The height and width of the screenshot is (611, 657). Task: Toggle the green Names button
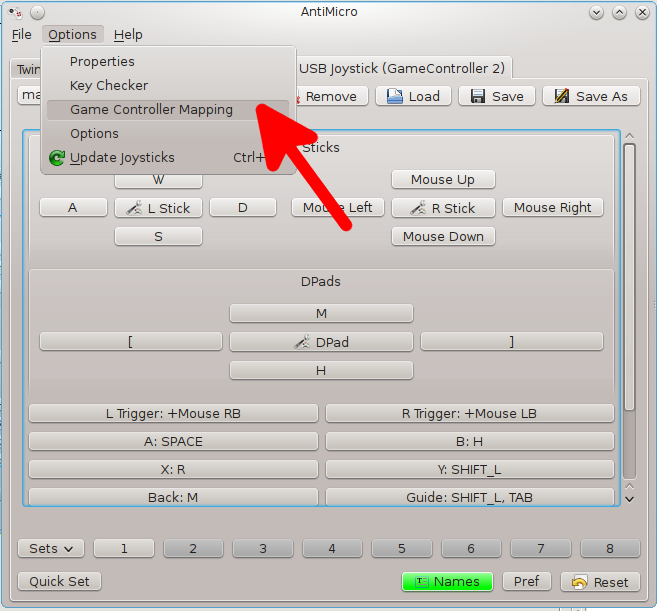(x=447, y=582)
